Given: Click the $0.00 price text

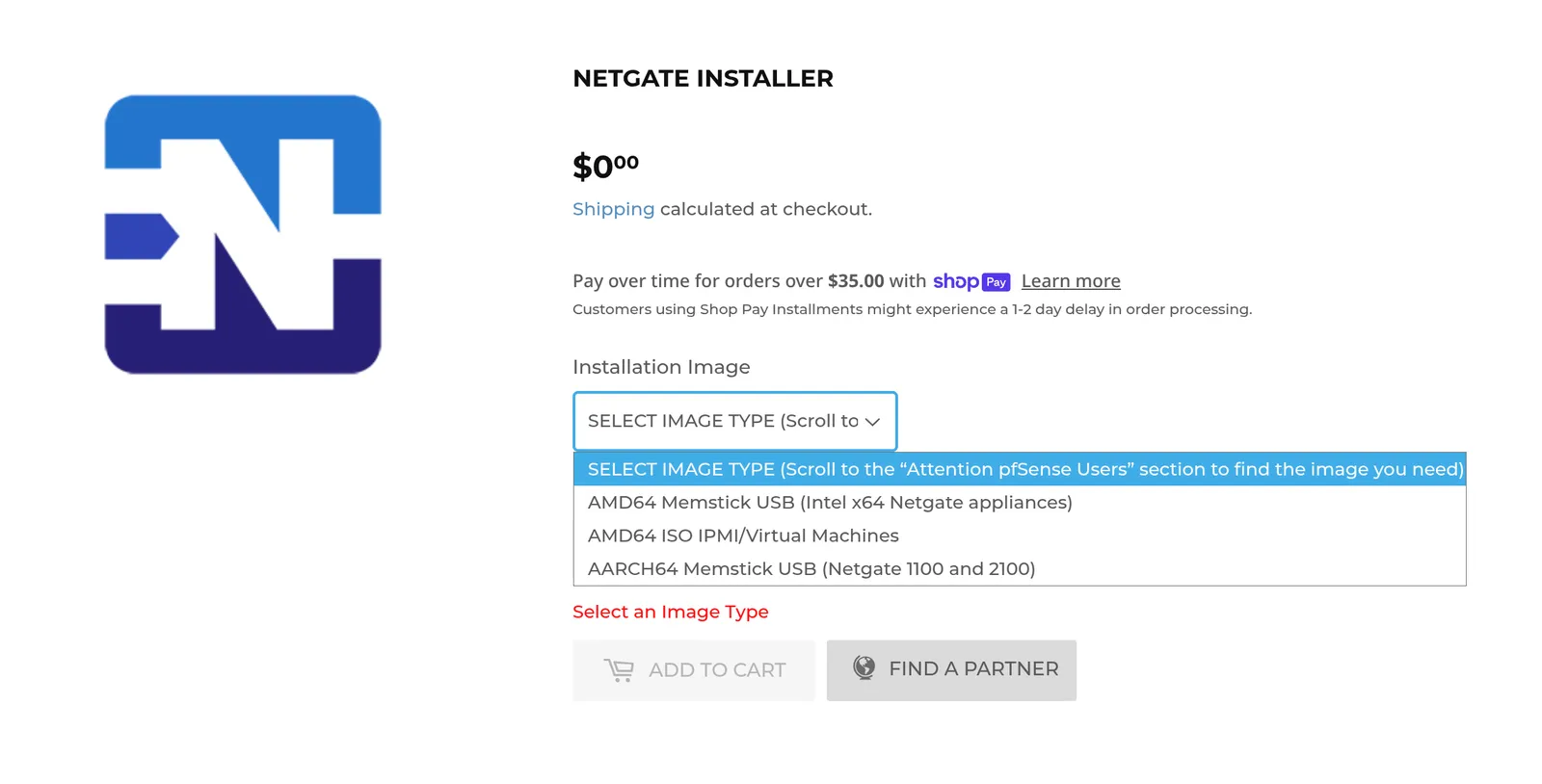Looking at the screenshot, I should coord(605,166).
